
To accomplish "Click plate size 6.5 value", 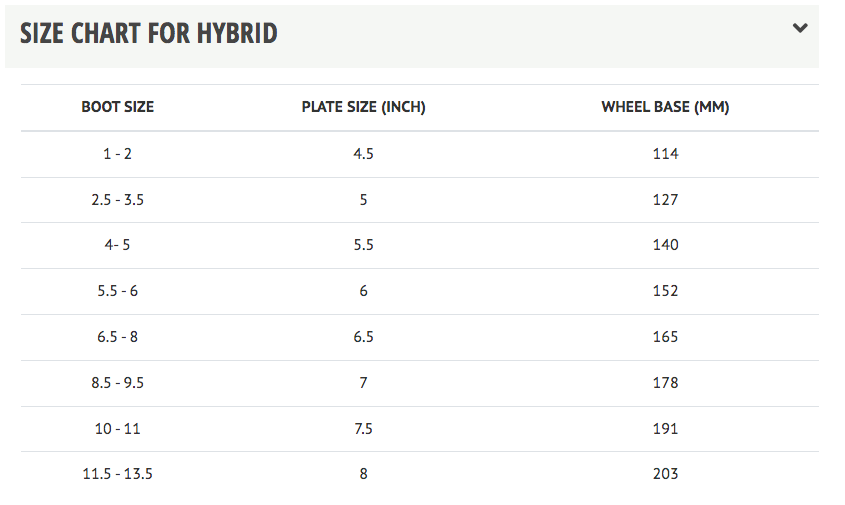I will (363, 337).
